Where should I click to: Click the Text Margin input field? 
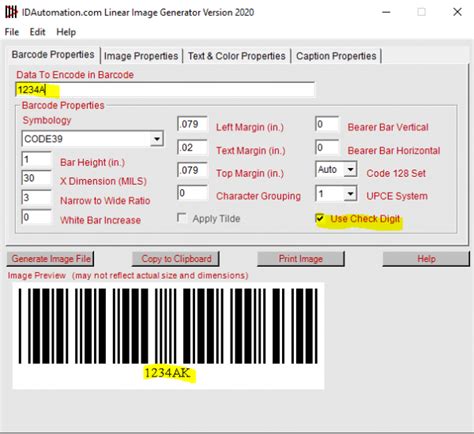point(192,147)
